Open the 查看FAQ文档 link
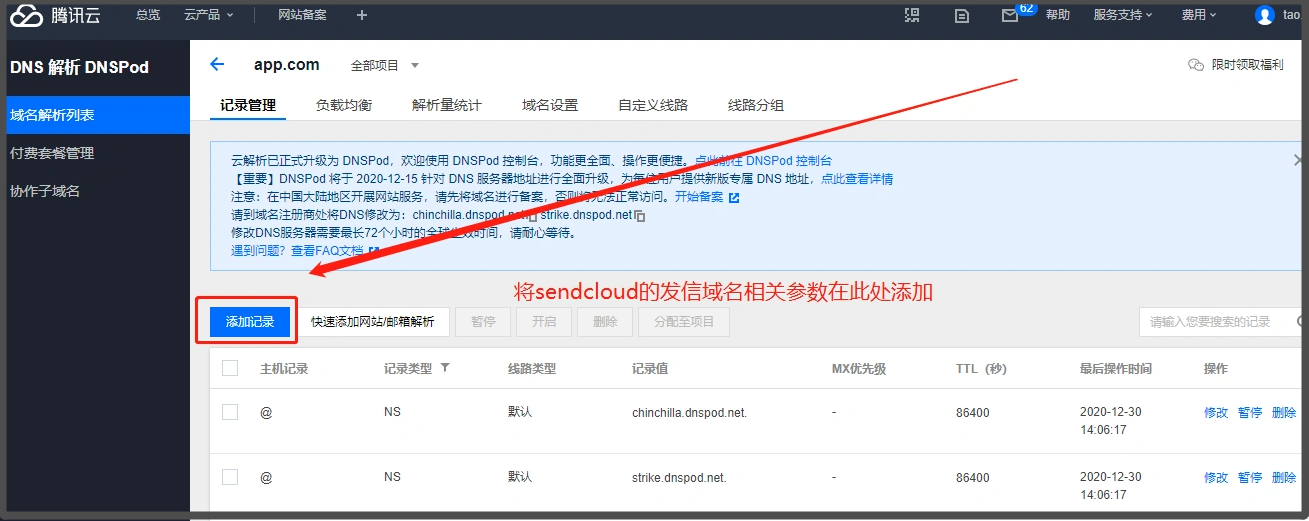The height and width of the screenshot is (521, 1309). click(x=327, y=251)
